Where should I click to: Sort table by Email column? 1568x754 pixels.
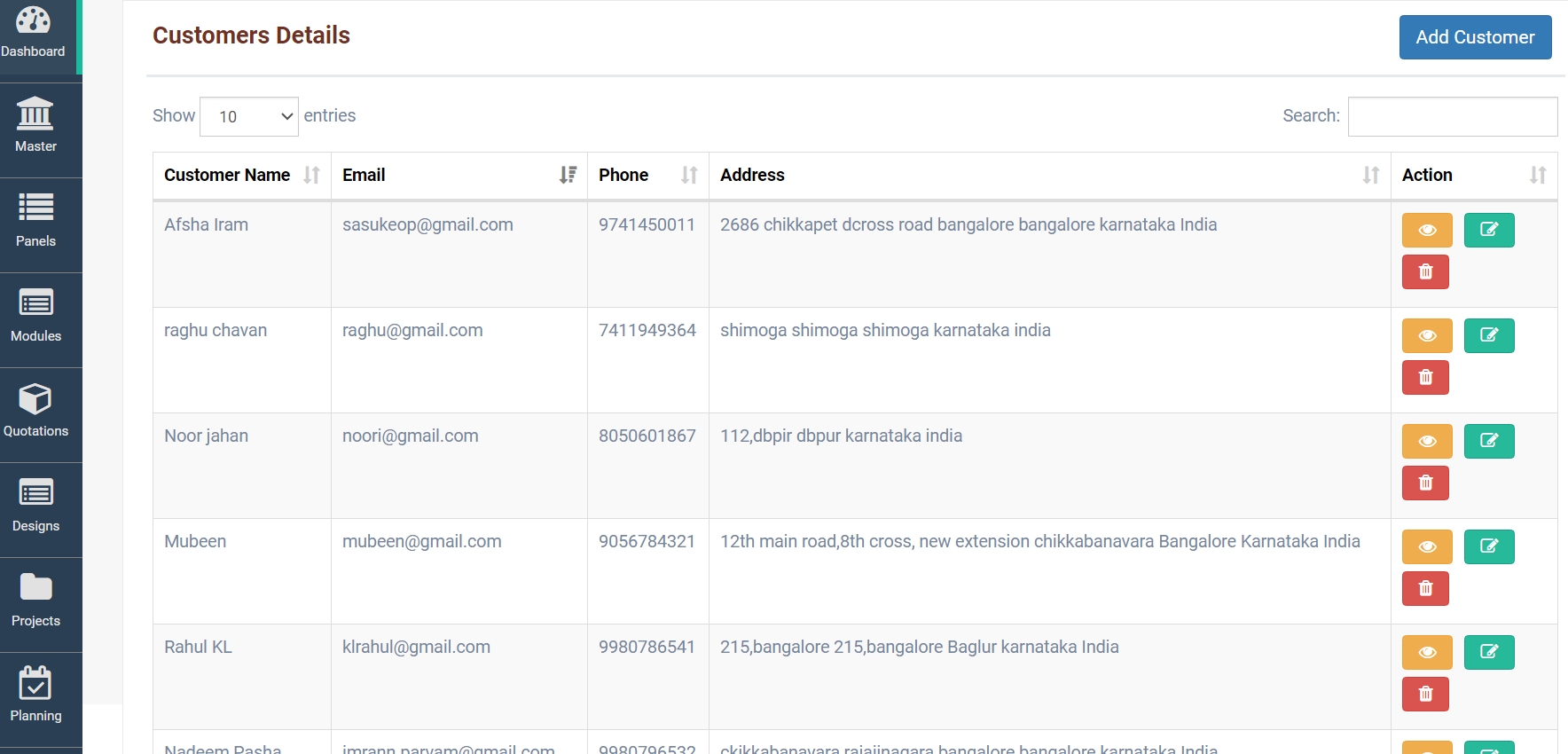coord(459,176)
